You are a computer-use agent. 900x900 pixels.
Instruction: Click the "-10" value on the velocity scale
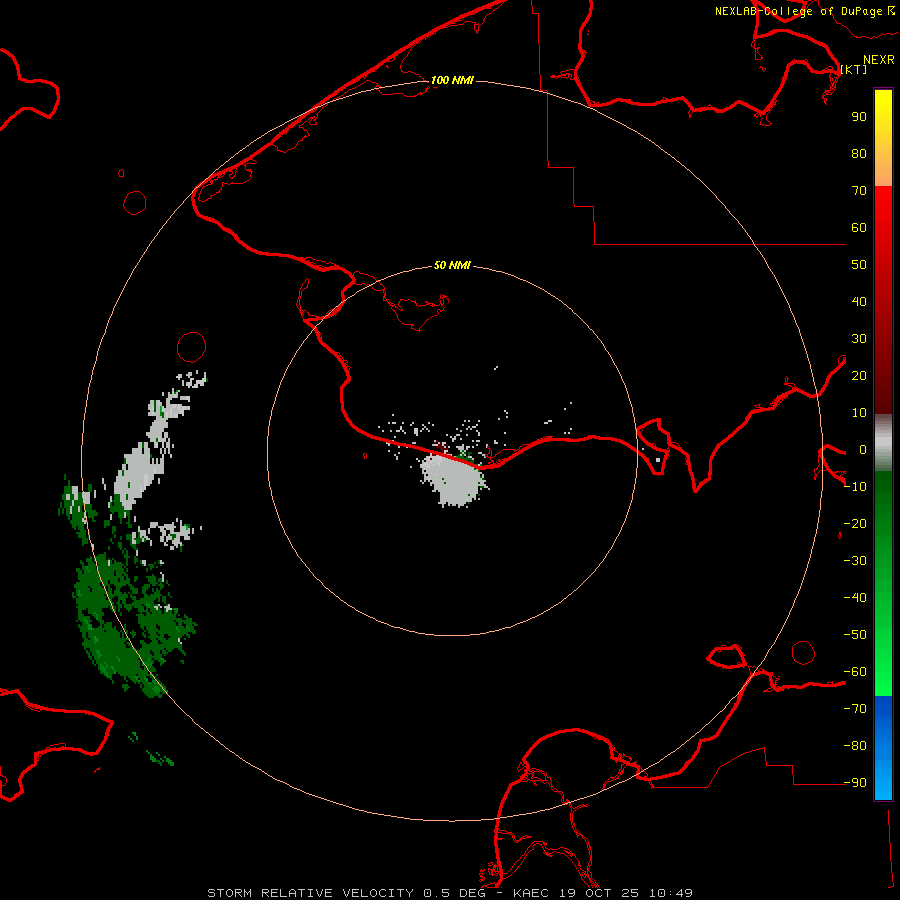(855, 487)
